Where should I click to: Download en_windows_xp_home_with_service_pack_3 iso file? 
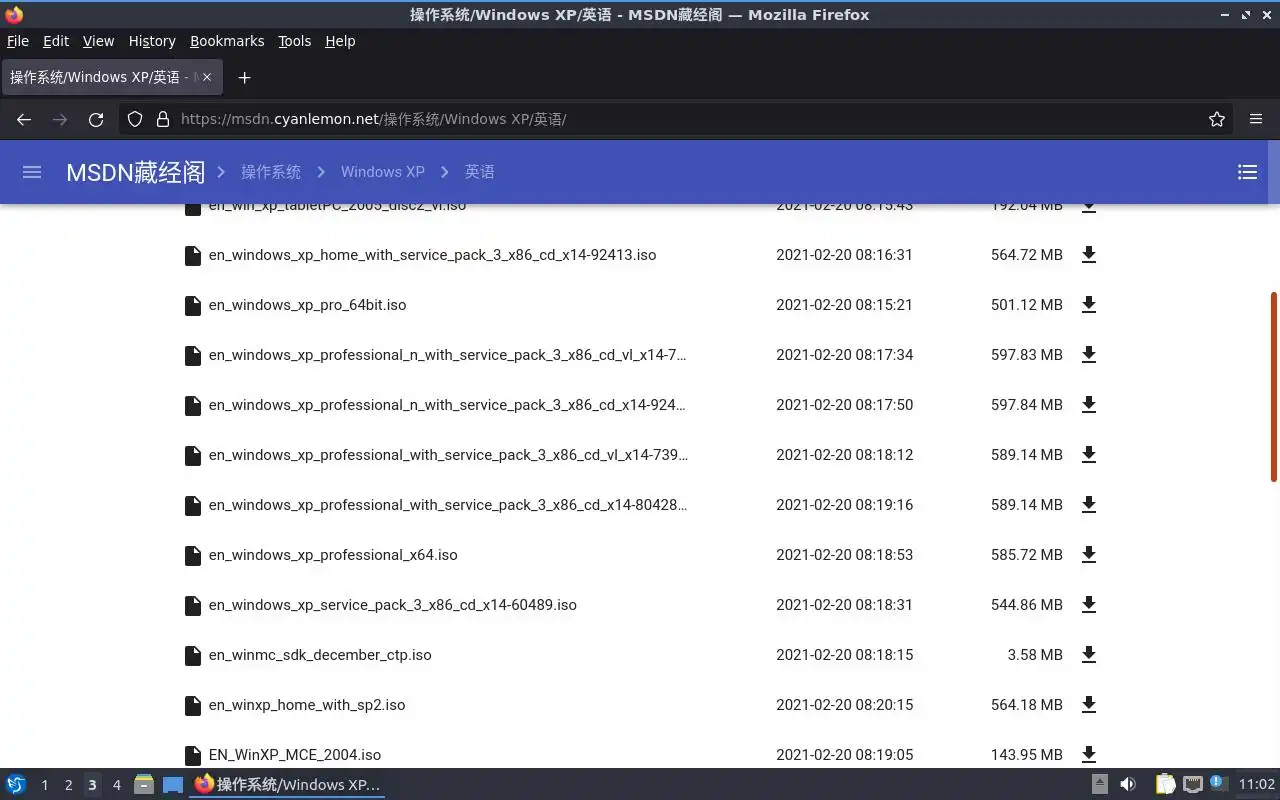point(1089,255)
